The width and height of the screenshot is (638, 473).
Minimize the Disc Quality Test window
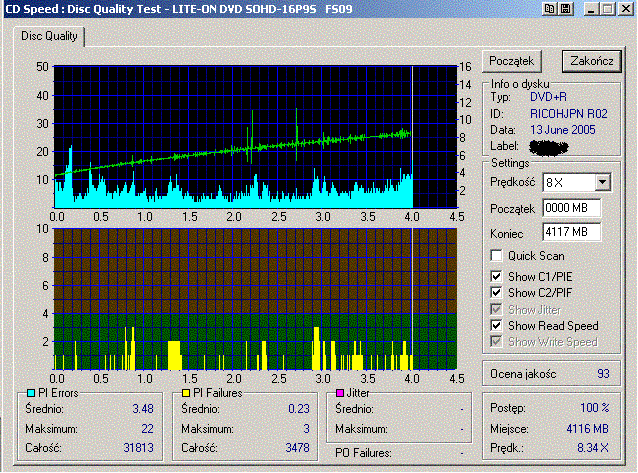click(591, 9)
